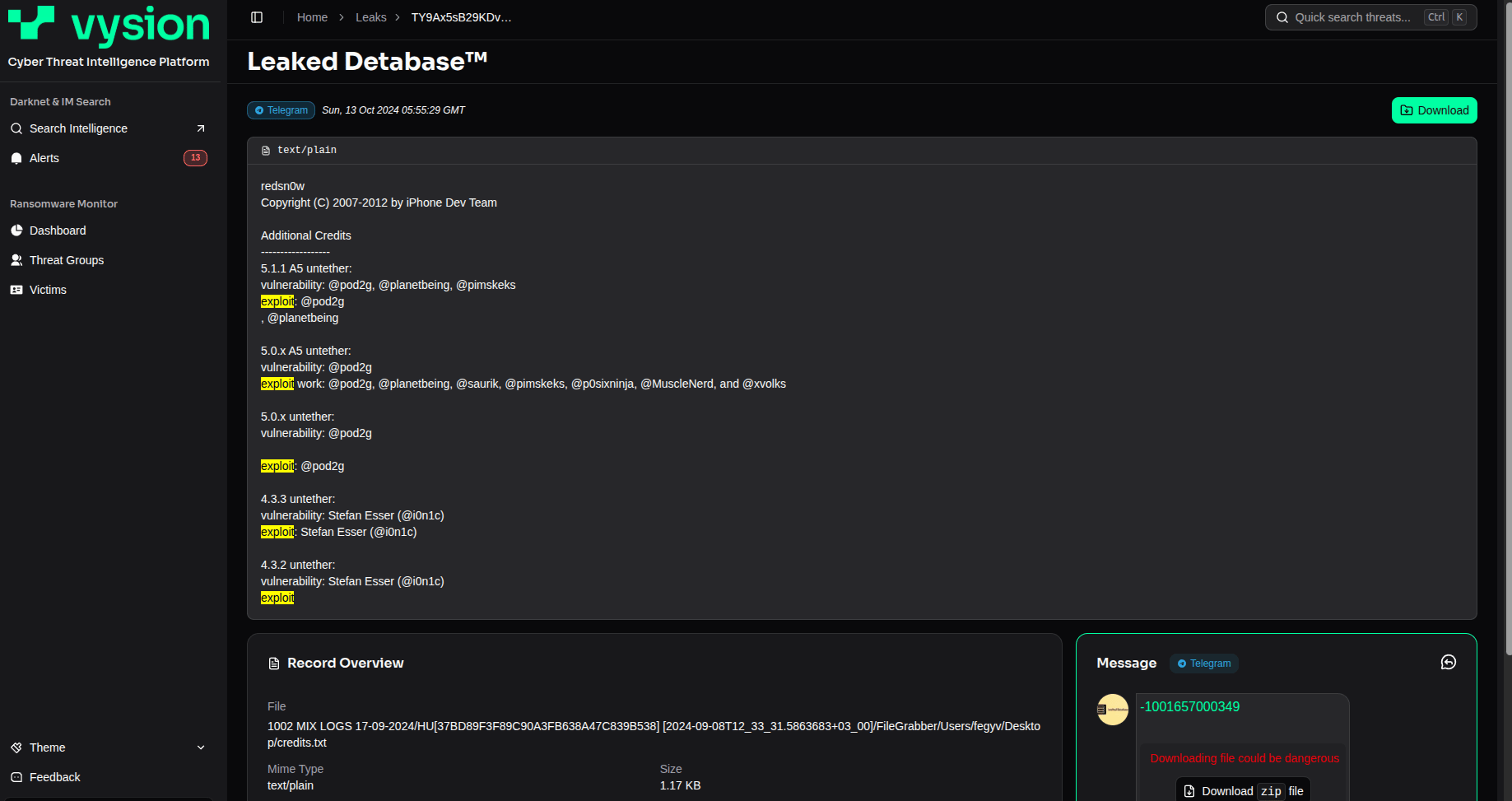Expand the Theme chevron
This screenshot has width=1512, height=801.
tap(201, 747)
